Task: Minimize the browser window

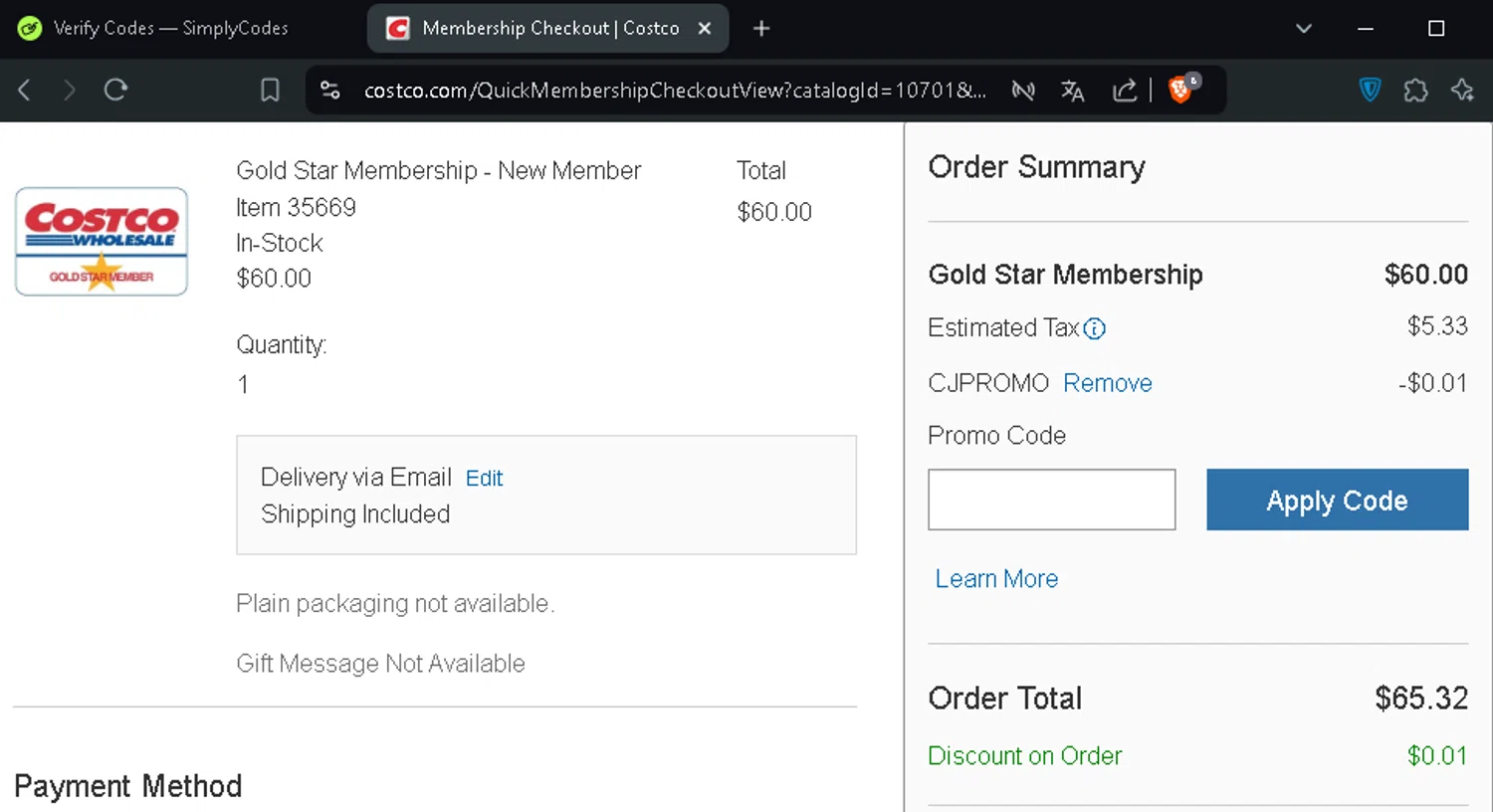Action: (x=1366, y=29)
